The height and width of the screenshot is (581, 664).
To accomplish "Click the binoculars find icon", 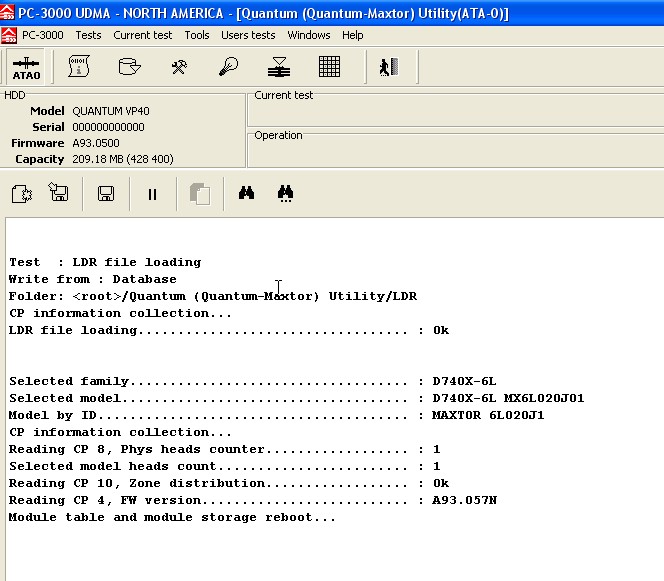I will pos(246,193).
